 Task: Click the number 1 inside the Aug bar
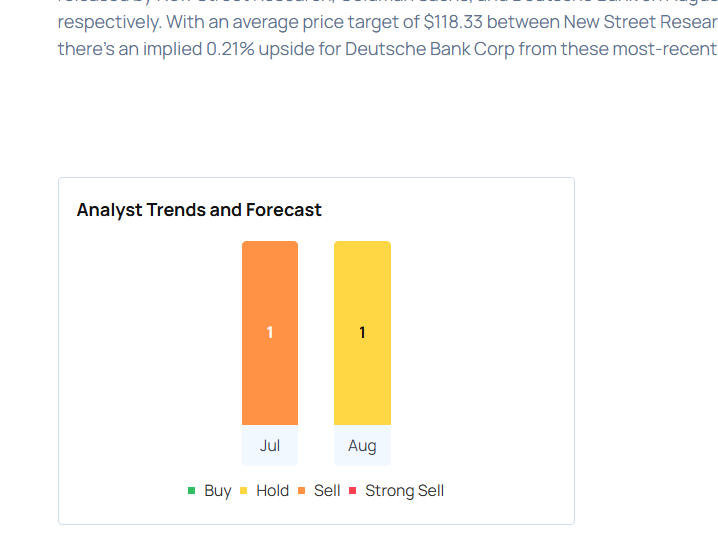pyautogui.click(x=362, y=333)
